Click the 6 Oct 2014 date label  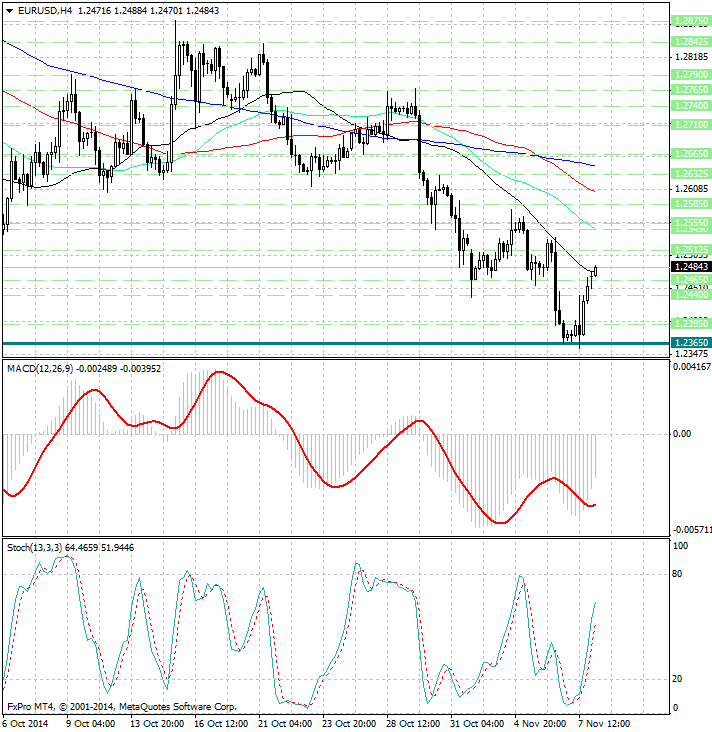[26, 723]
